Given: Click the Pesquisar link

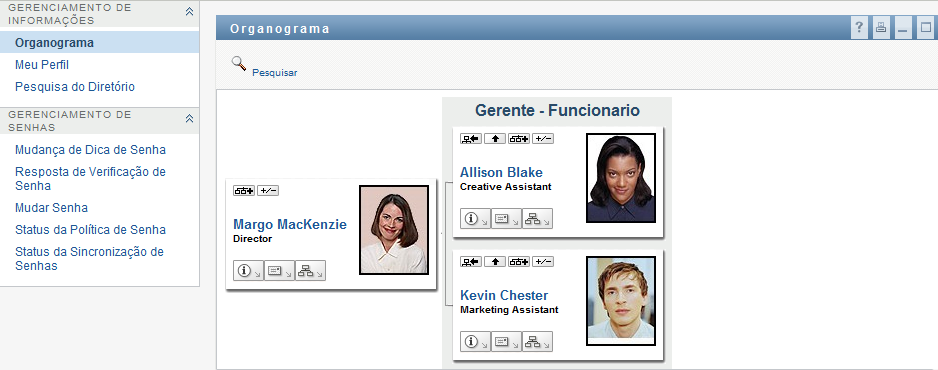Looking at the screenshot, I should (275, 73).
